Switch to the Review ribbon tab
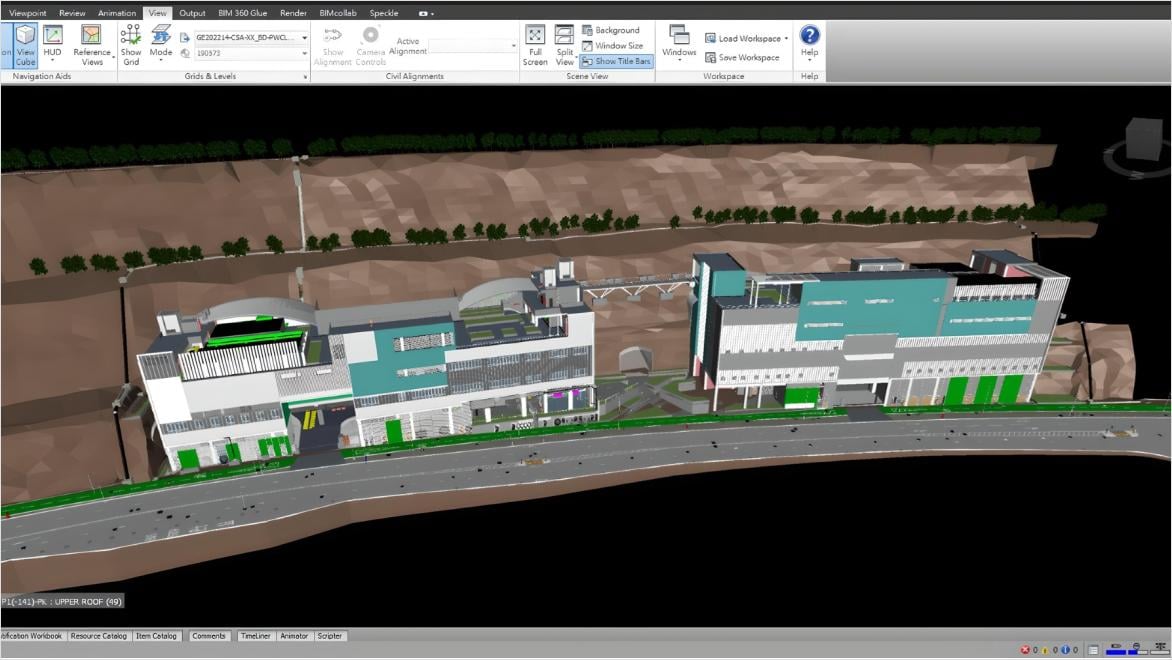1172x660 pixels. pos(72,13)
